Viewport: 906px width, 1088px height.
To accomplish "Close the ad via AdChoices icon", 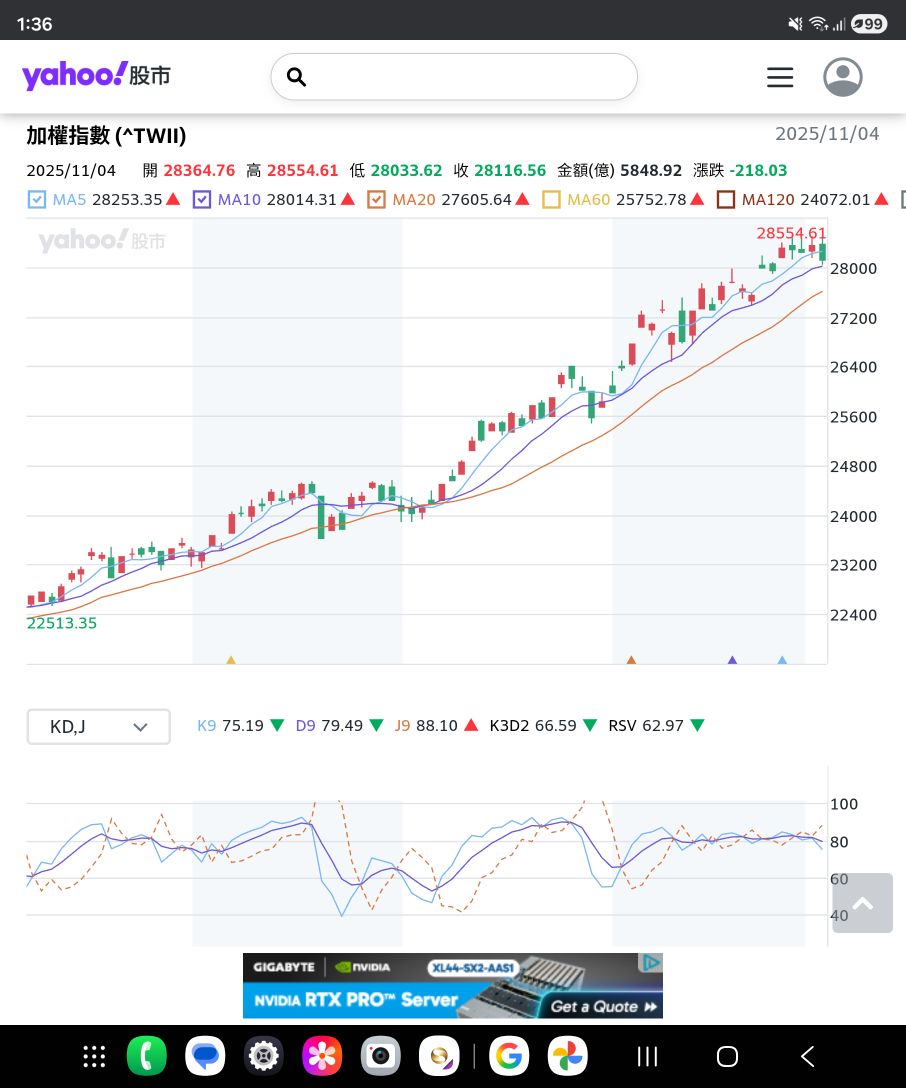I will (x=650, y=962).
